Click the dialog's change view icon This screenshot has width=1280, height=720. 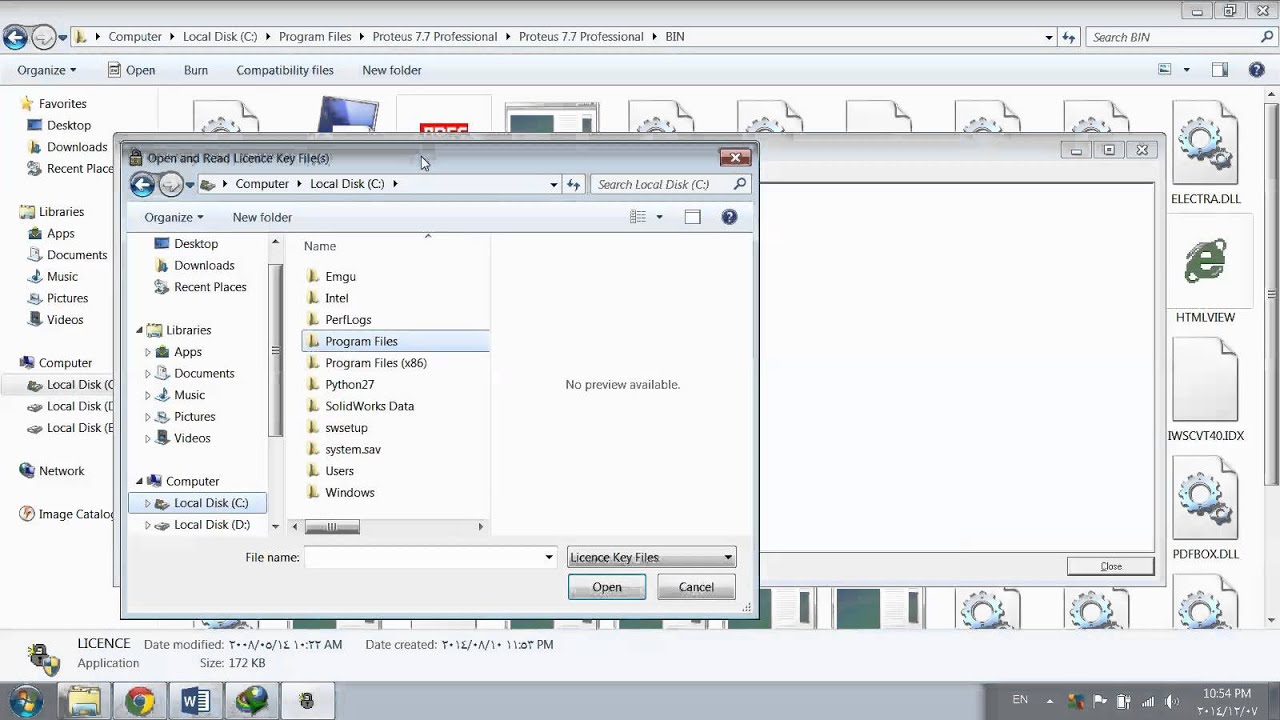(637, 217)
